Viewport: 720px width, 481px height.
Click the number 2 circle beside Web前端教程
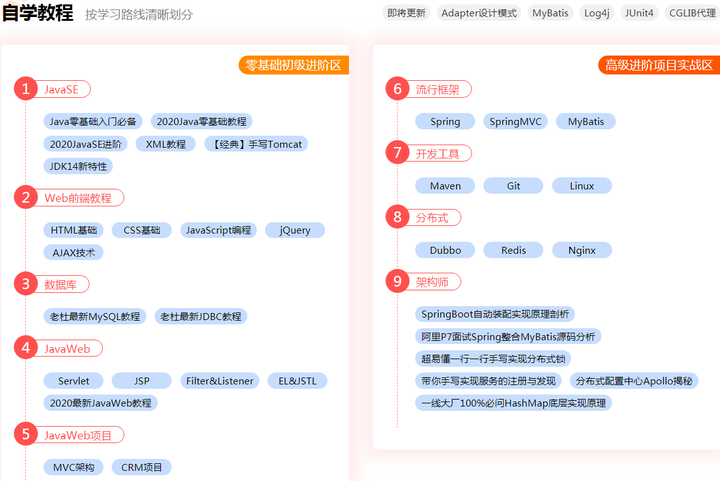coord(25,198)
